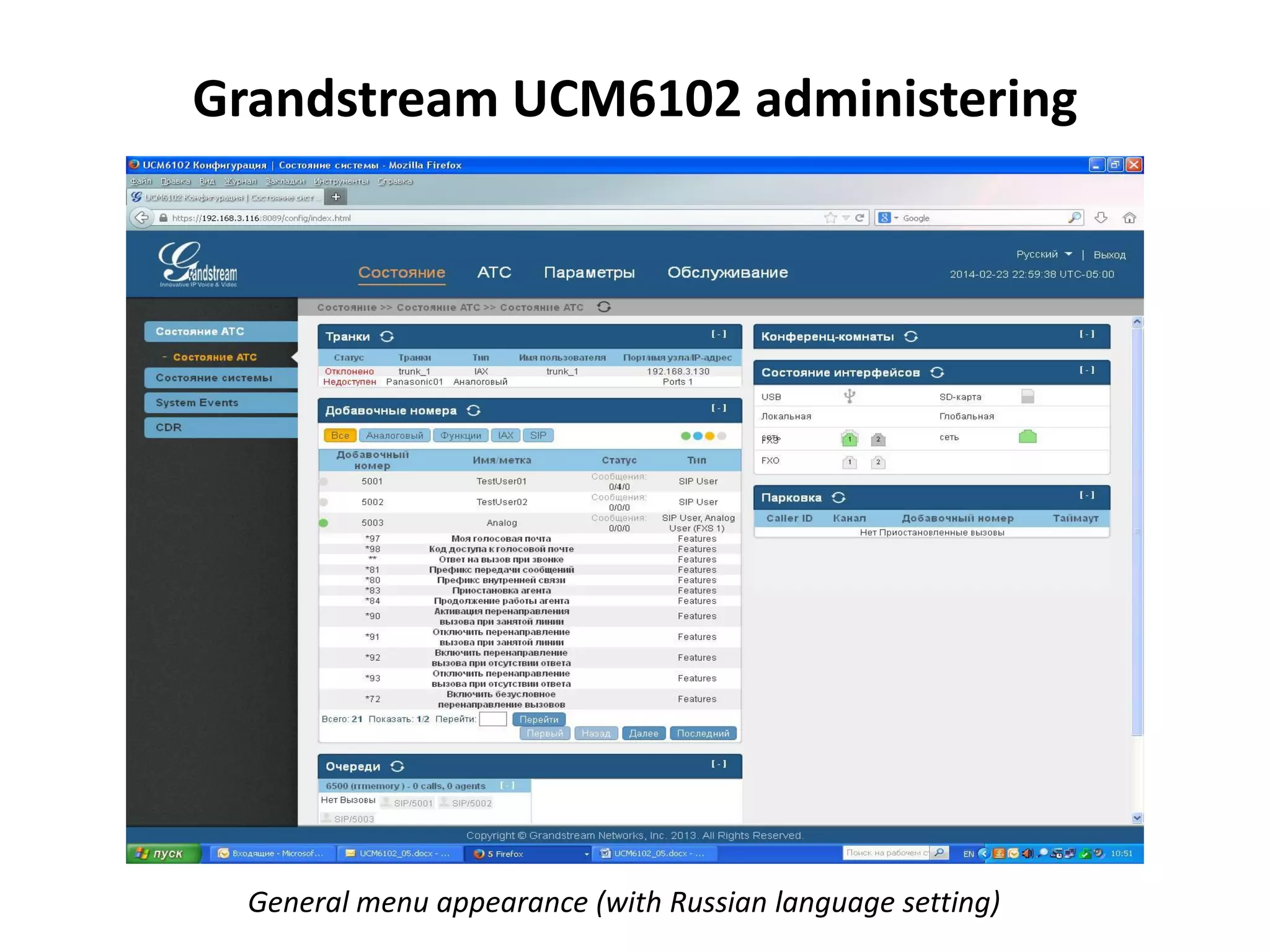This screenshot has width=1270, height=952.
Task: Click the FXO port 2 icon
Action: coord(878,462)
